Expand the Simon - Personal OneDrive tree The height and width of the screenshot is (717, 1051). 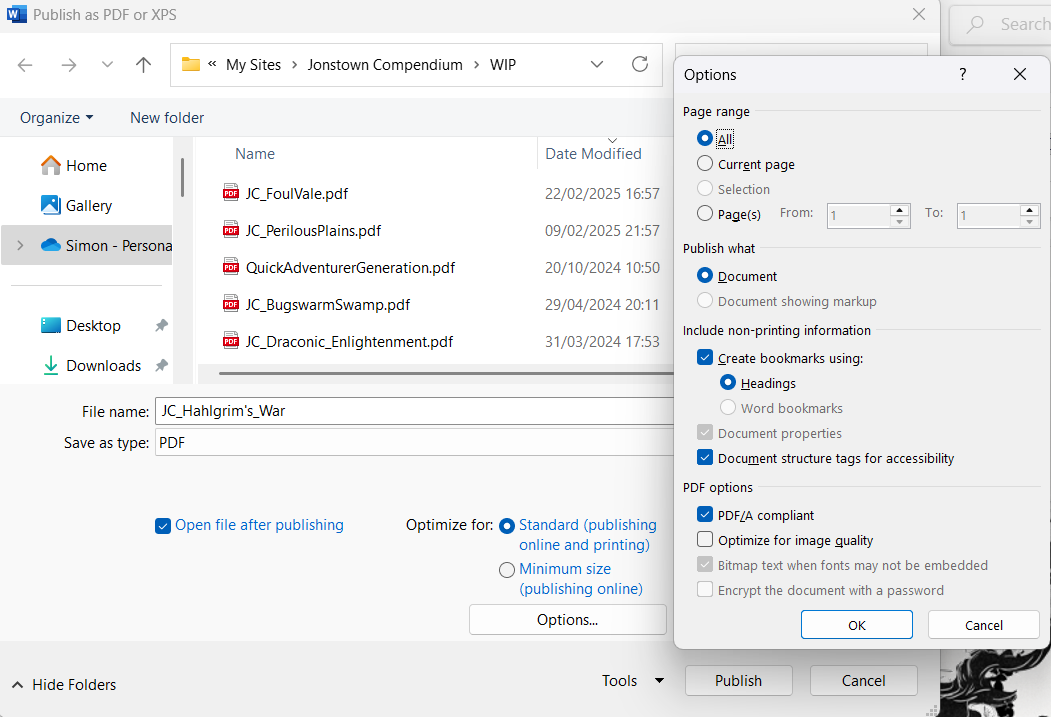tap(20, 246)
